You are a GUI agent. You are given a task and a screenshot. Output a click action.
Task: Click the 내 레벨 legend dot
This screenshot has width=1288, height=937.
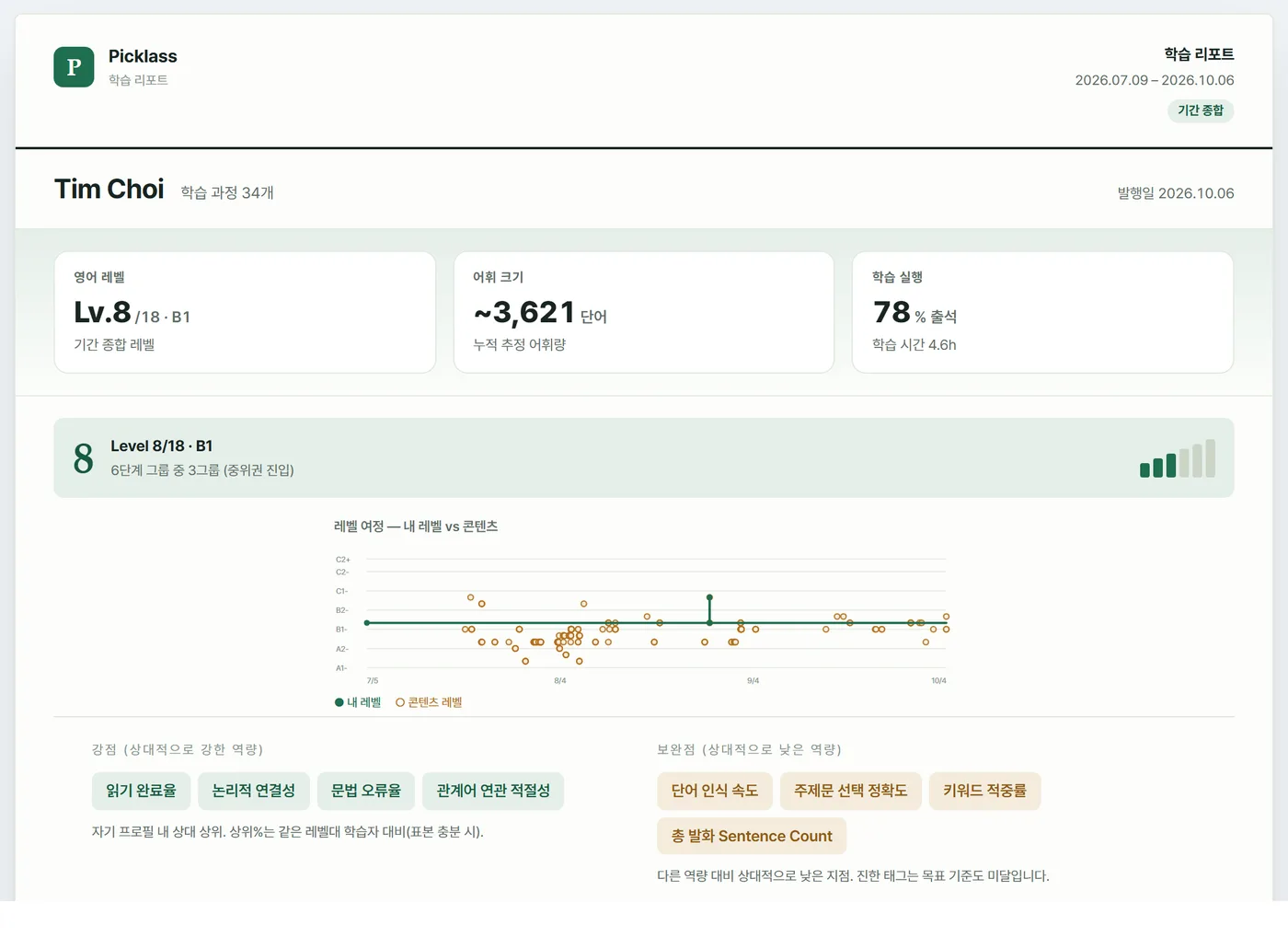tap(339, 702)
